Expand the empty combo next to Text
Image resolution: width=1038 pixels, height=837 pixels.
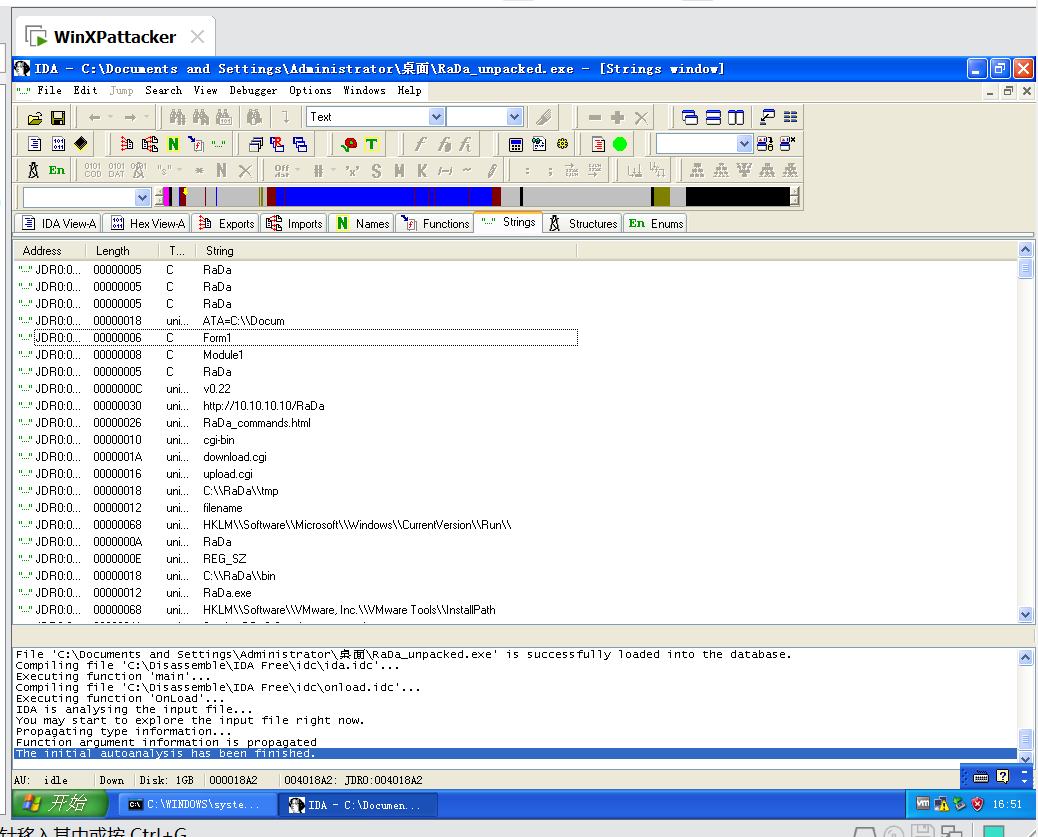tap(514, 117)
